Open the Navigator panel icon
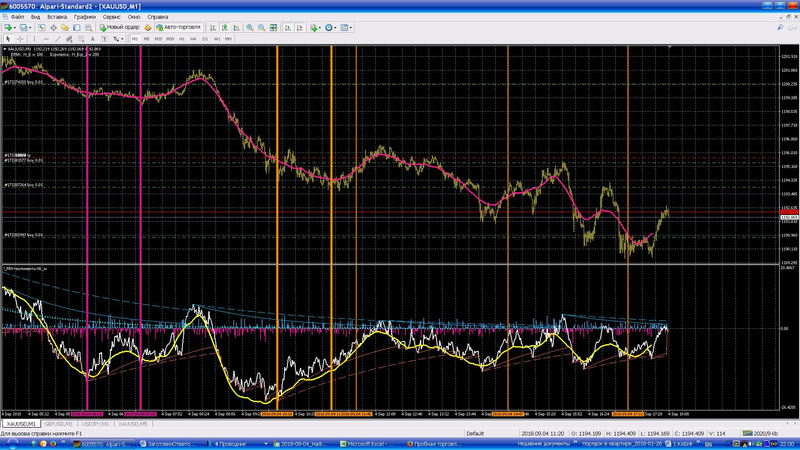 tap(64, 28)
